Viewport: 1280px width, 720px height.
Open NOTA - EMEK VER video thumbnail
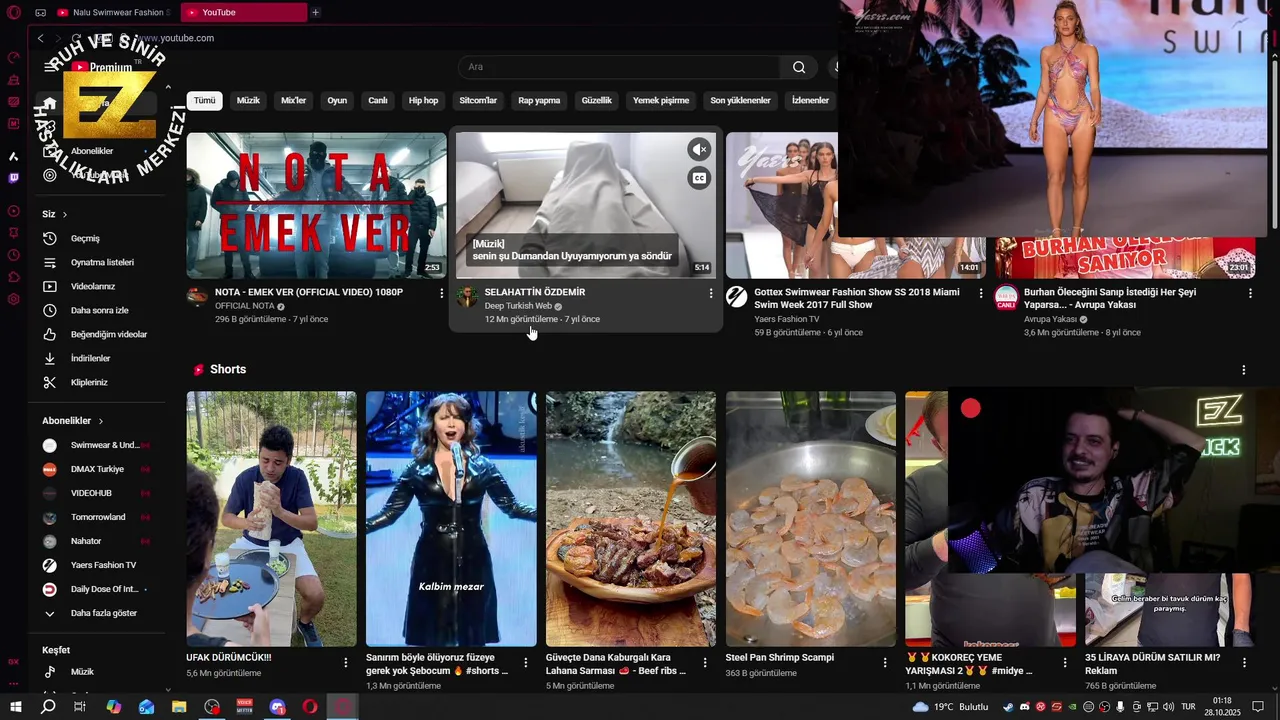pyautogui.click(x=316, y=205)
